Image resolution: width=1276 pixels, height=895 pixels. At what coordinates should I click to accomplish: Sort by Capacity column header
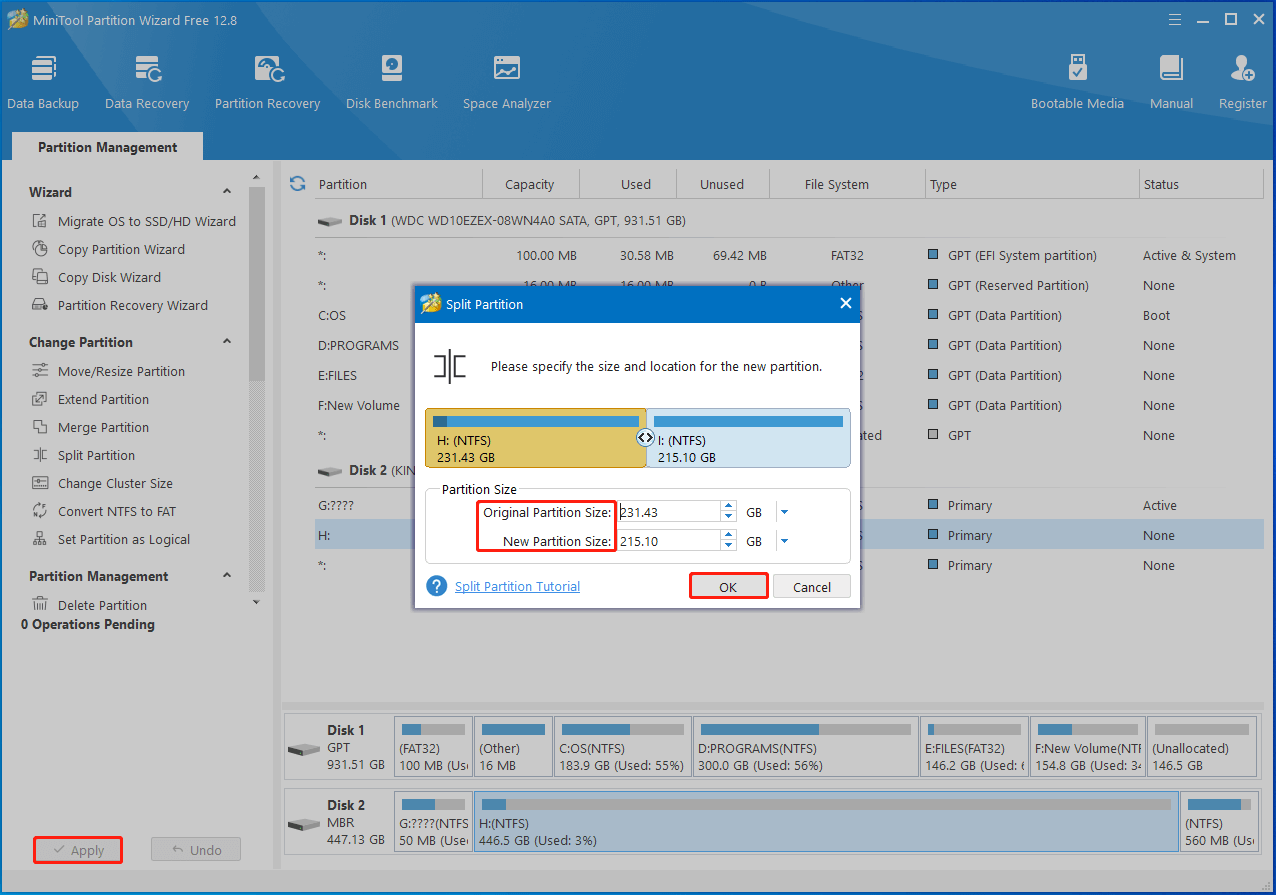click(x=530, y=184)
